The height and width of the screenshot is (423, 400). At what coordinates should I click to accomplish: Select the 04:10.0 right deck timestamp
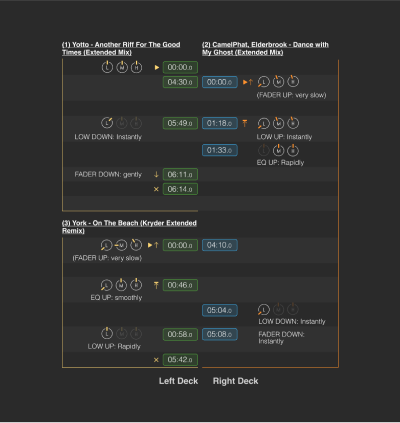click(x=220, y=245)
